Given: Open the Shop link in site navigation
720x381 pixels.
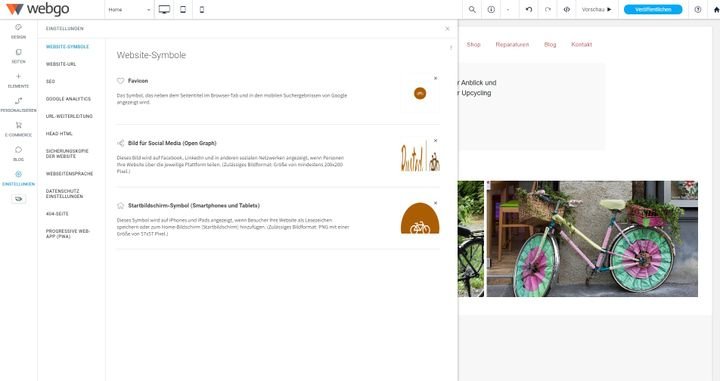Looking at the screenshot, I should coord(473,45).
